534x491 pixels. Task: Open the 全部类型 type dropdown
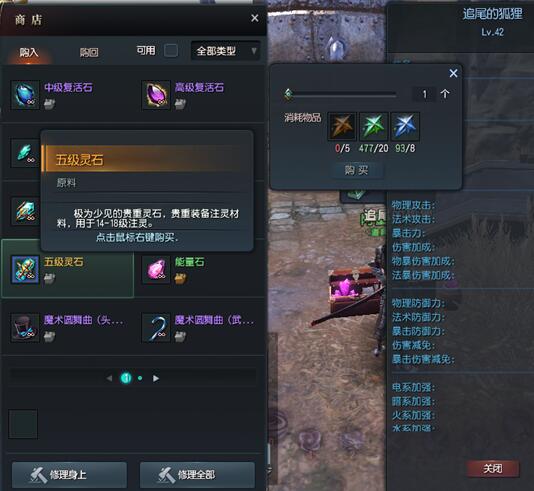point(226,51)
